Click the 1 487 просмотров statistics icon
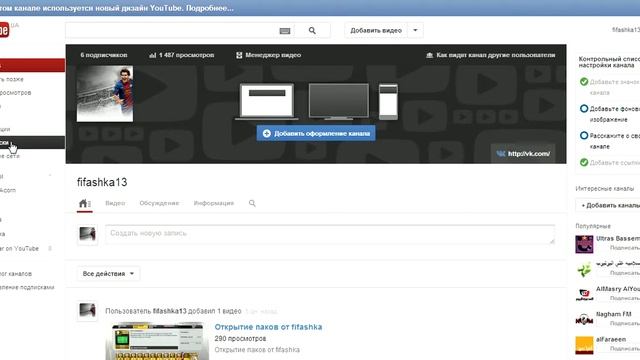The width and height of the screenshot is (640, 360). [153, 55]
